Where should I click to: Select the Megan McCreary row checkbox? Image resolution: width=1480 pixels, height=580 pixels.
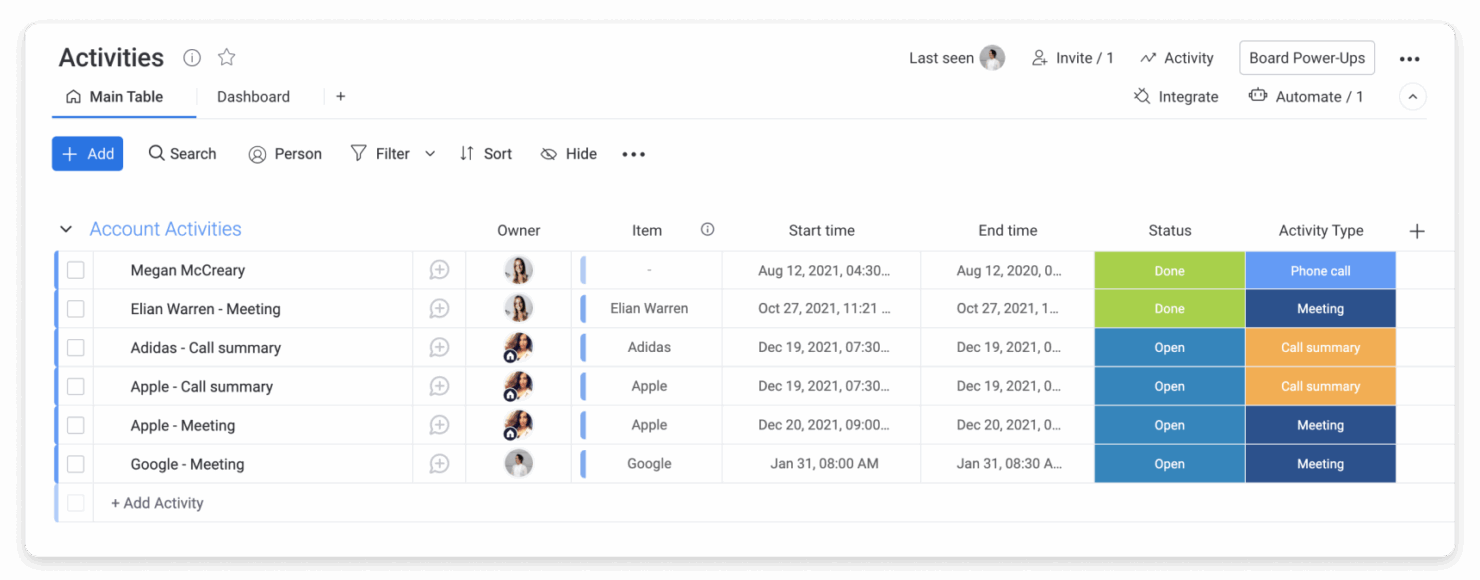(x=75, y=270)
